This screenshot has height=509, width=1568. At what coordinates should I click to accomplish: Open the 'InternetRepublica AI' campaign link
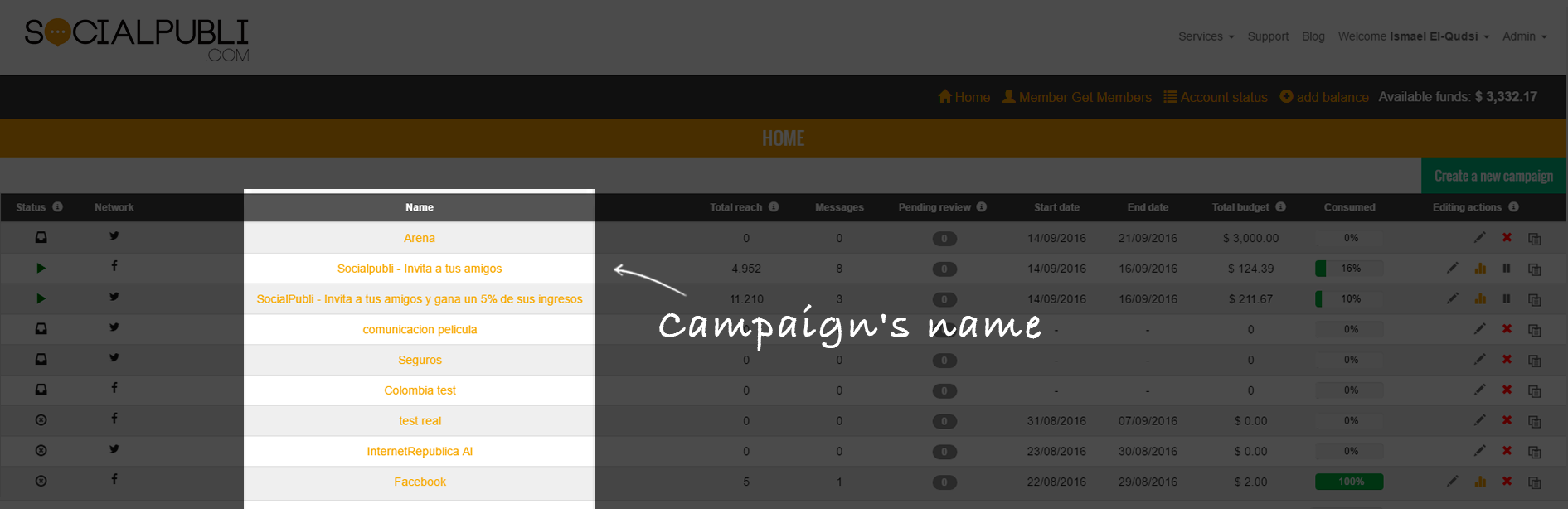pyautogui.click(x=420, y=451)
